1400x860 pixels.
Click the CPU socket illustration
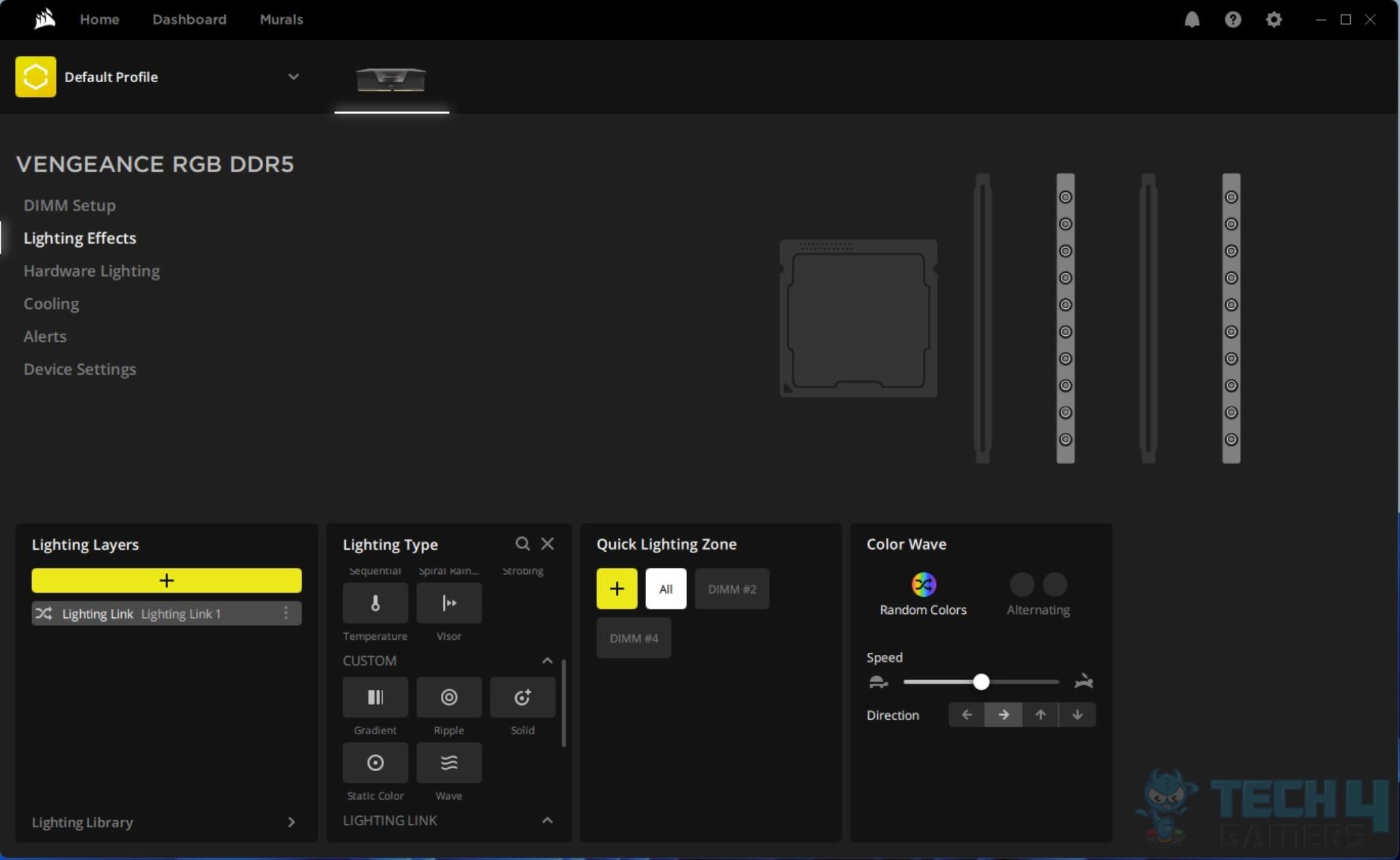(x=859, y=318)
